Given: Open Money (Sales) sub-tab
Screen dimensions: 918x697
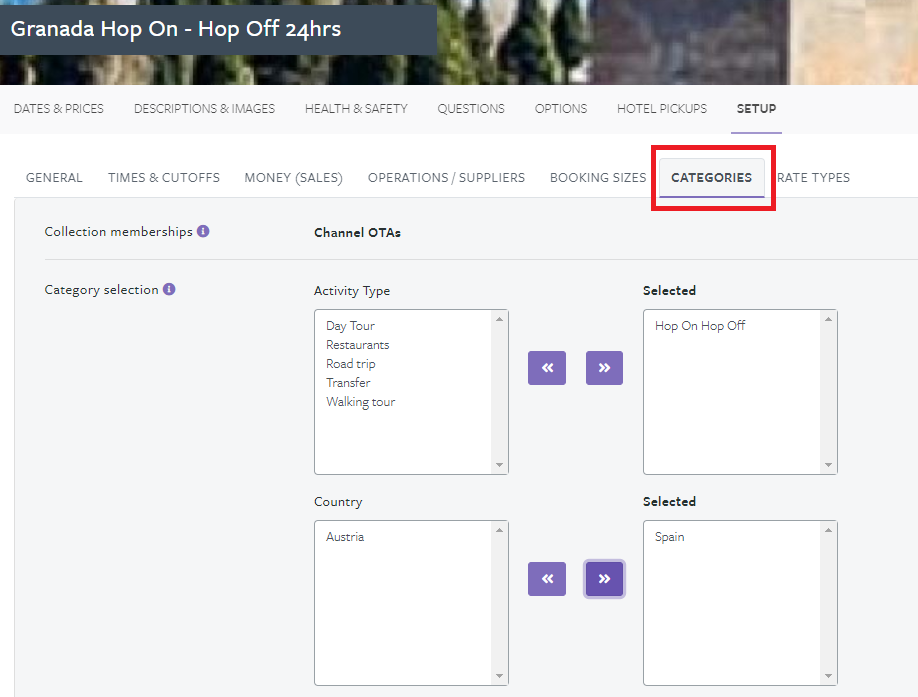Looking at the screenshot, I should [x=293, y=178].
